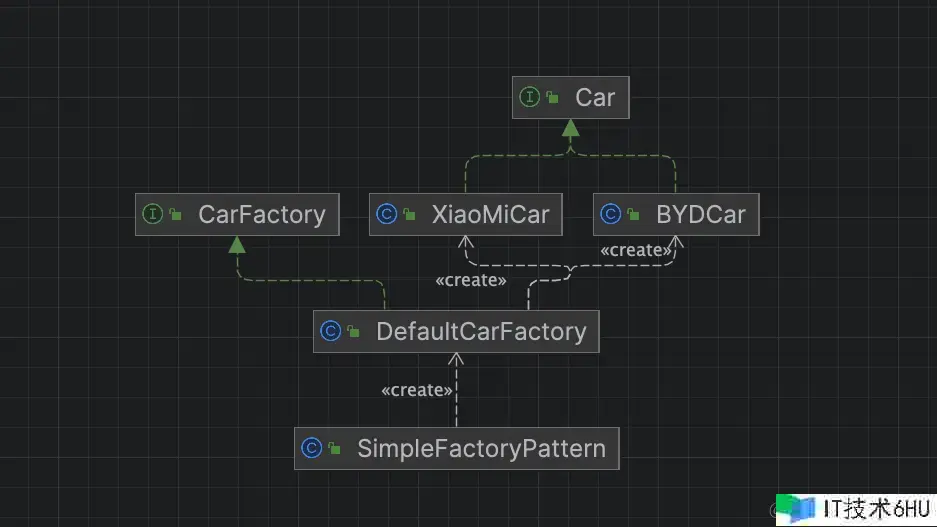Select the «create» label above SimpleFactoryPattern

(418, 390)
